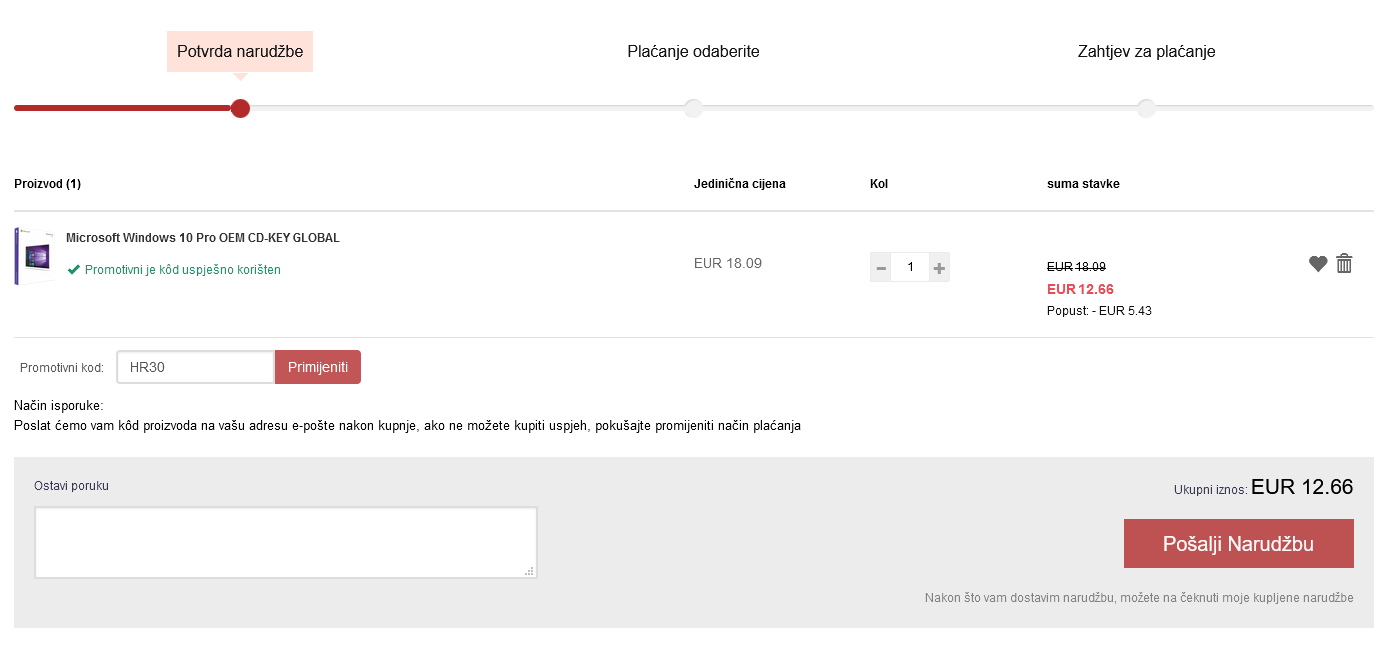
Task: Click the struck-through EUR 18.09 price
Action: [1076, 267]
